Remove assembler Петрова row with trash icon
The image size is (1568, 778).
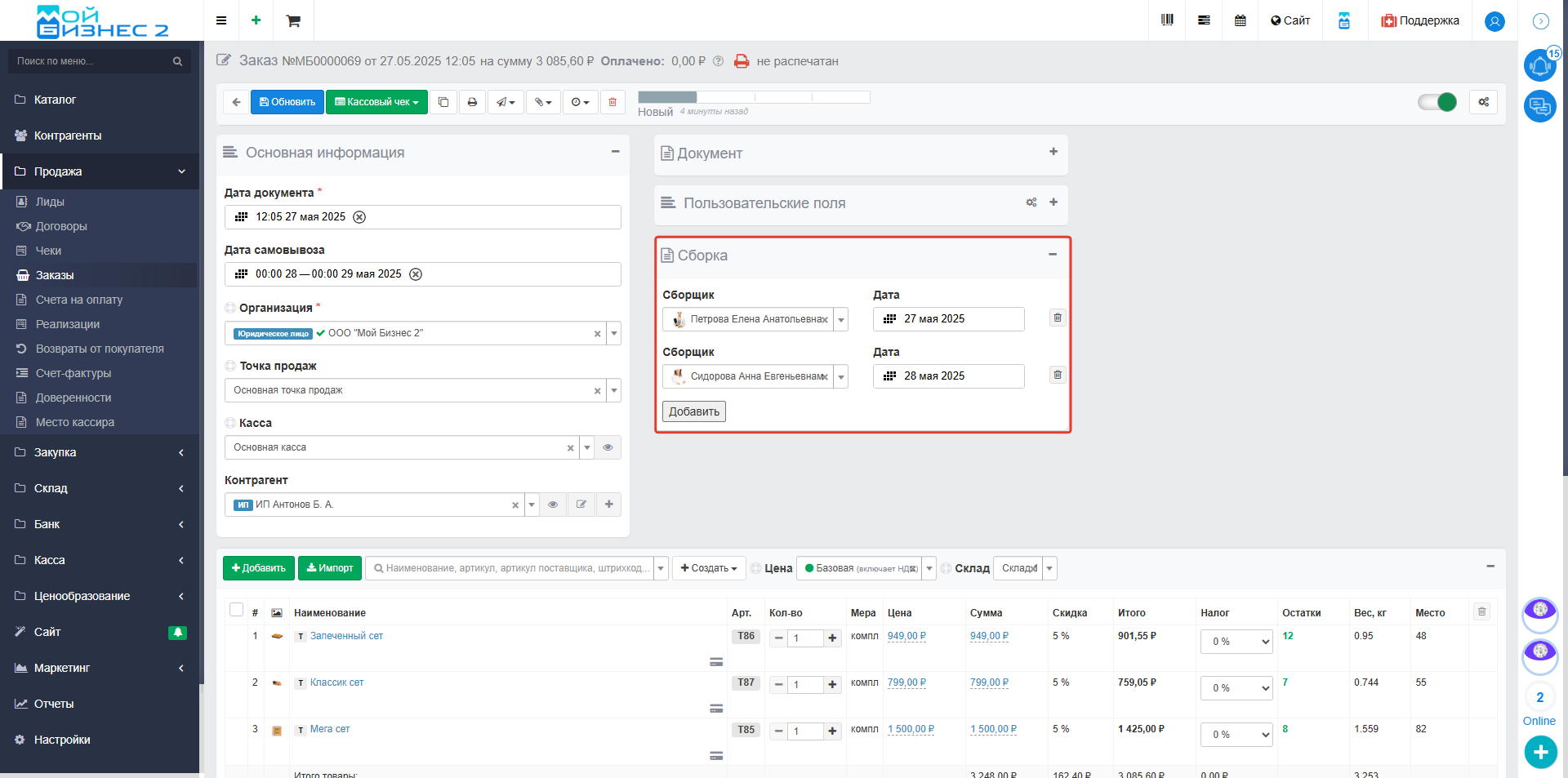point(1058,318)
